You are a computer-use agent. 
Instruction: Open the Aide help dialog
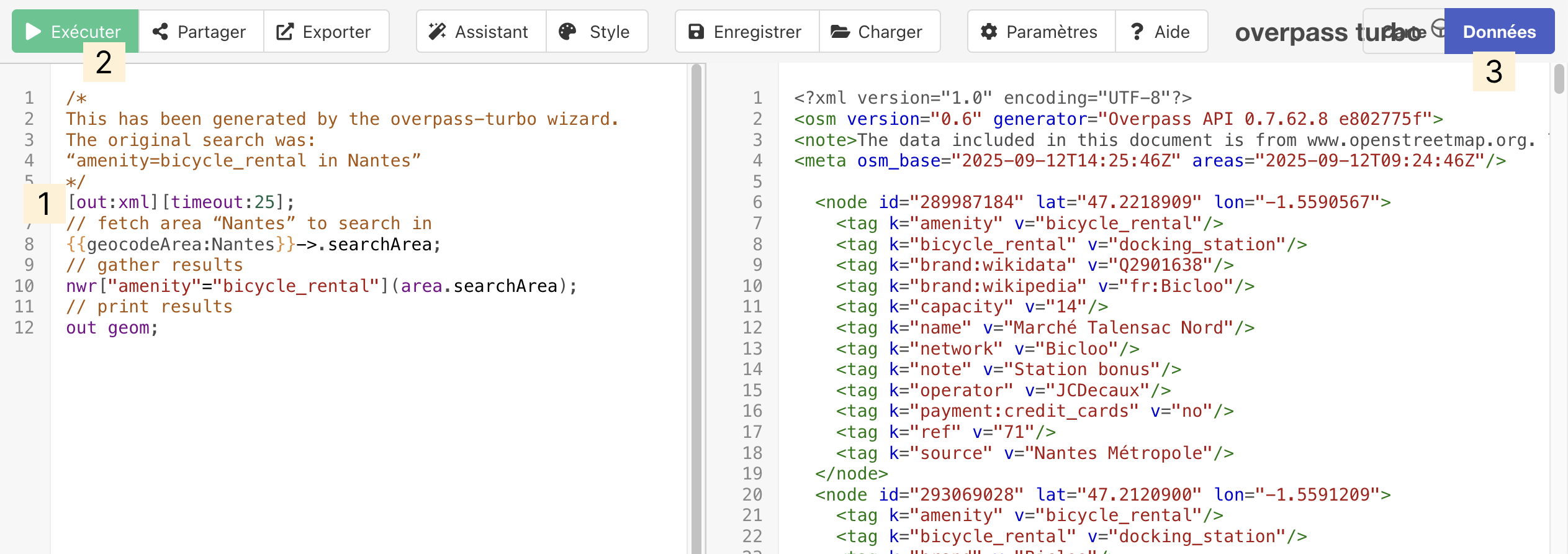click(1161, 31)
